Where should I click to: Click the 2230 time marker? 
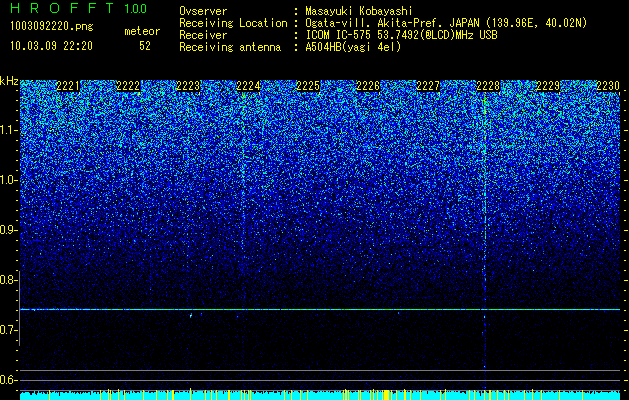point(608,86)
